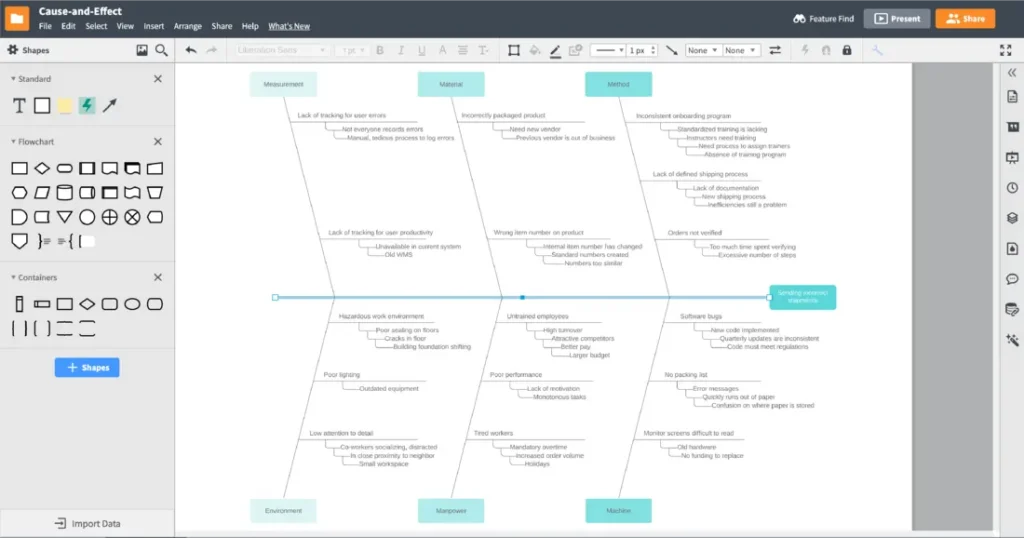Click the orange Share button

click(x=965, y=18)
